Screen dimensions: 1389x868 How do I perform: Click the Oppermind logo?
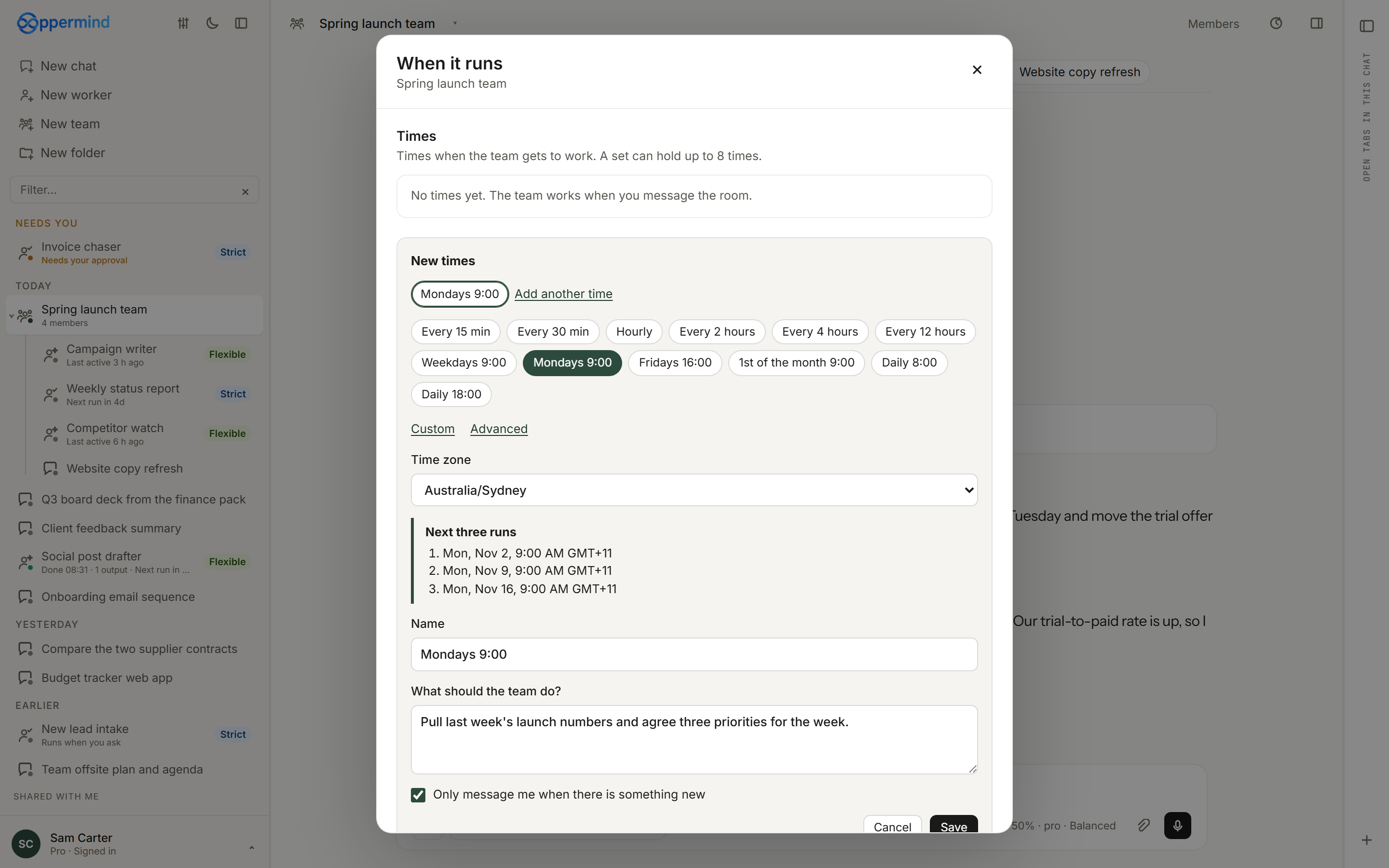click(63, 23)
